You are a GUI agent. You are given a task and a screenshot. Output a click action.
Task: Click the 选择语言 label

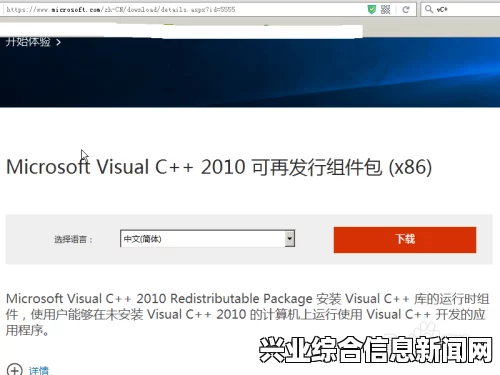(x=73, y=239)
